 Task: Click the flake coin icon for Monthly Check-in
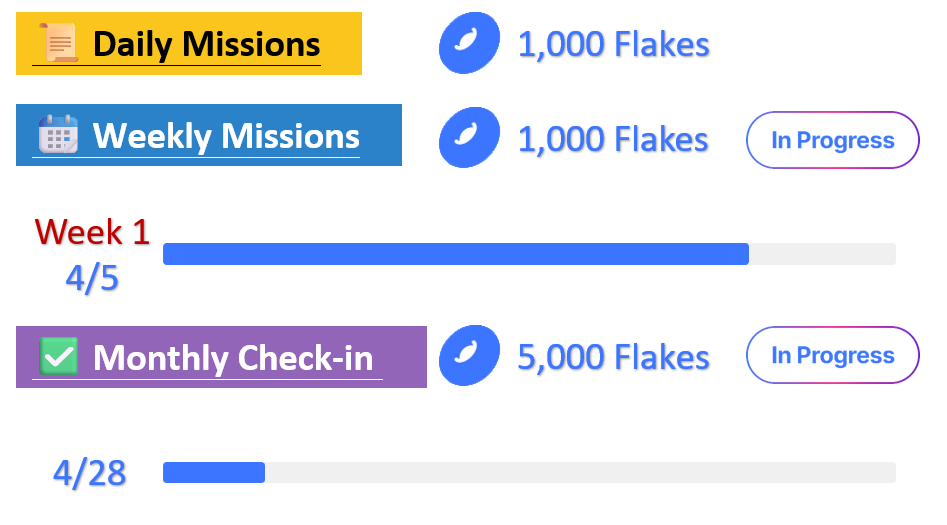coord(469,356)
